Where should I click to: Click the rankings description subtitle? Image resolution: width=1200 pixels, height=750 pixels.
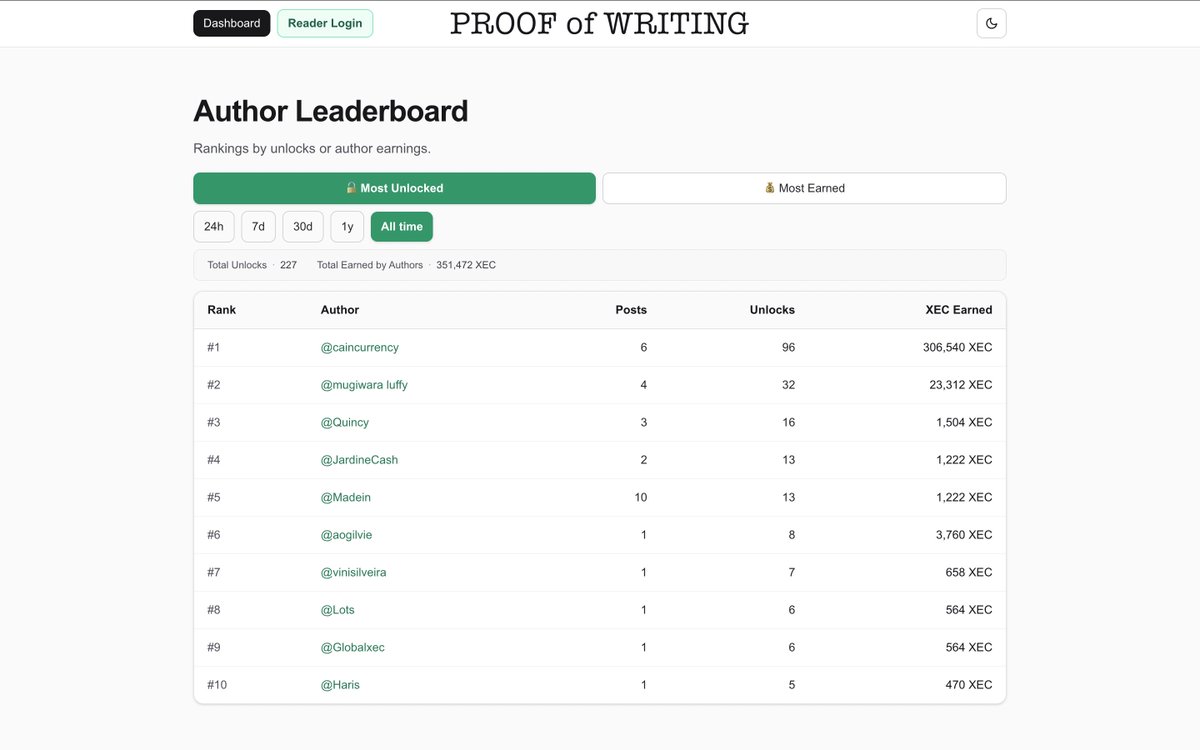312,149
